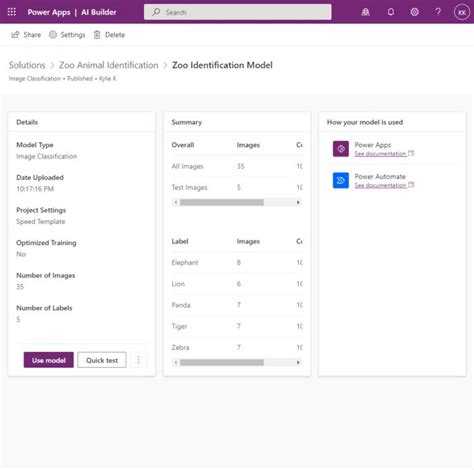Click the 10:17:16 PM date value
Viewport: 474px width, 470px height.
click(35, 189)
